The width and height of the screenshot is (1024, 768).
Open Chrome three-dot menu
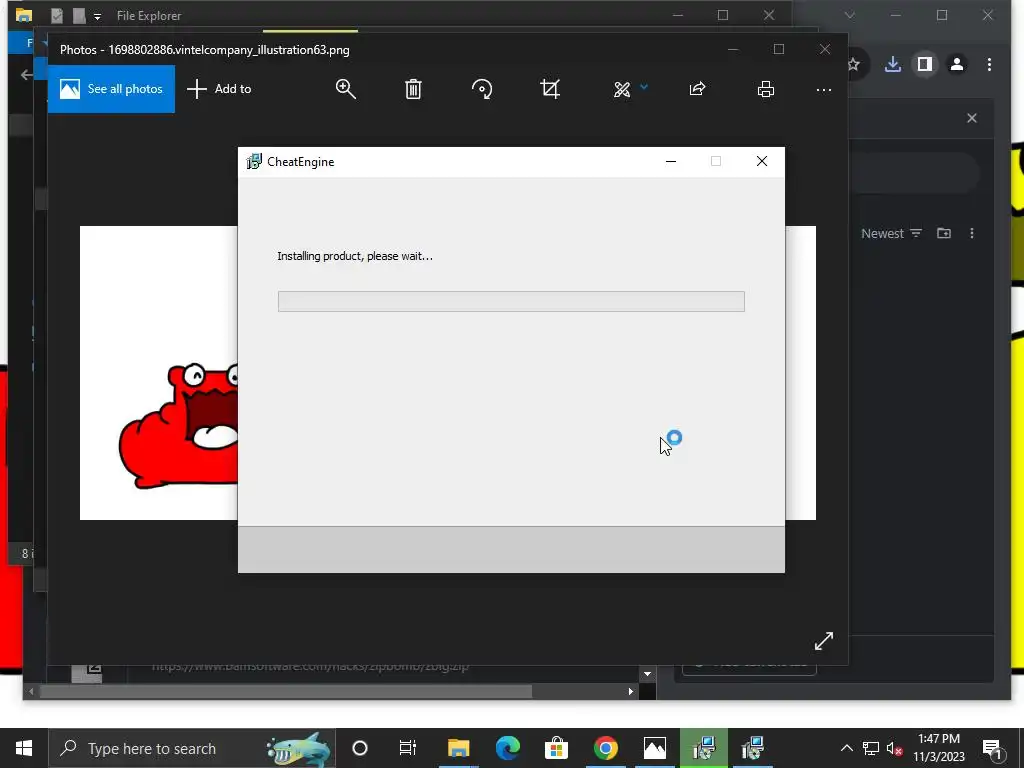(989, 64)
